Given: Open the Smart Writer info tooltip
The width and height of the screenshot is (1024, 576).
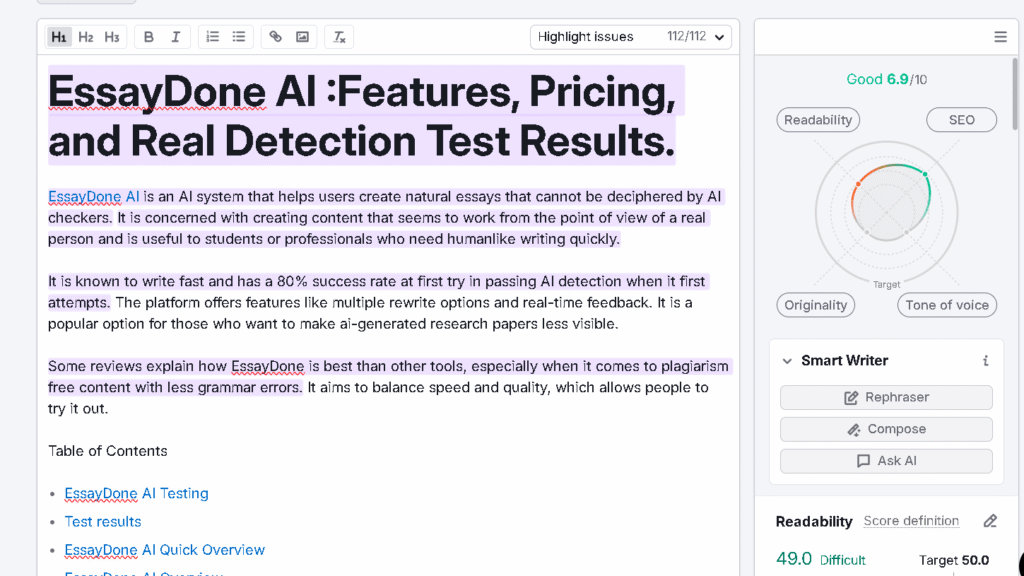Looking at the screenshot, I should [985, 360].
